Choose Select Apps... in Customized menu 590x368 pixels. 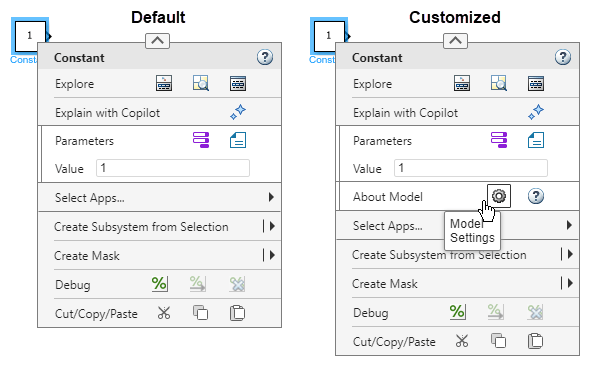pos(388,226)
